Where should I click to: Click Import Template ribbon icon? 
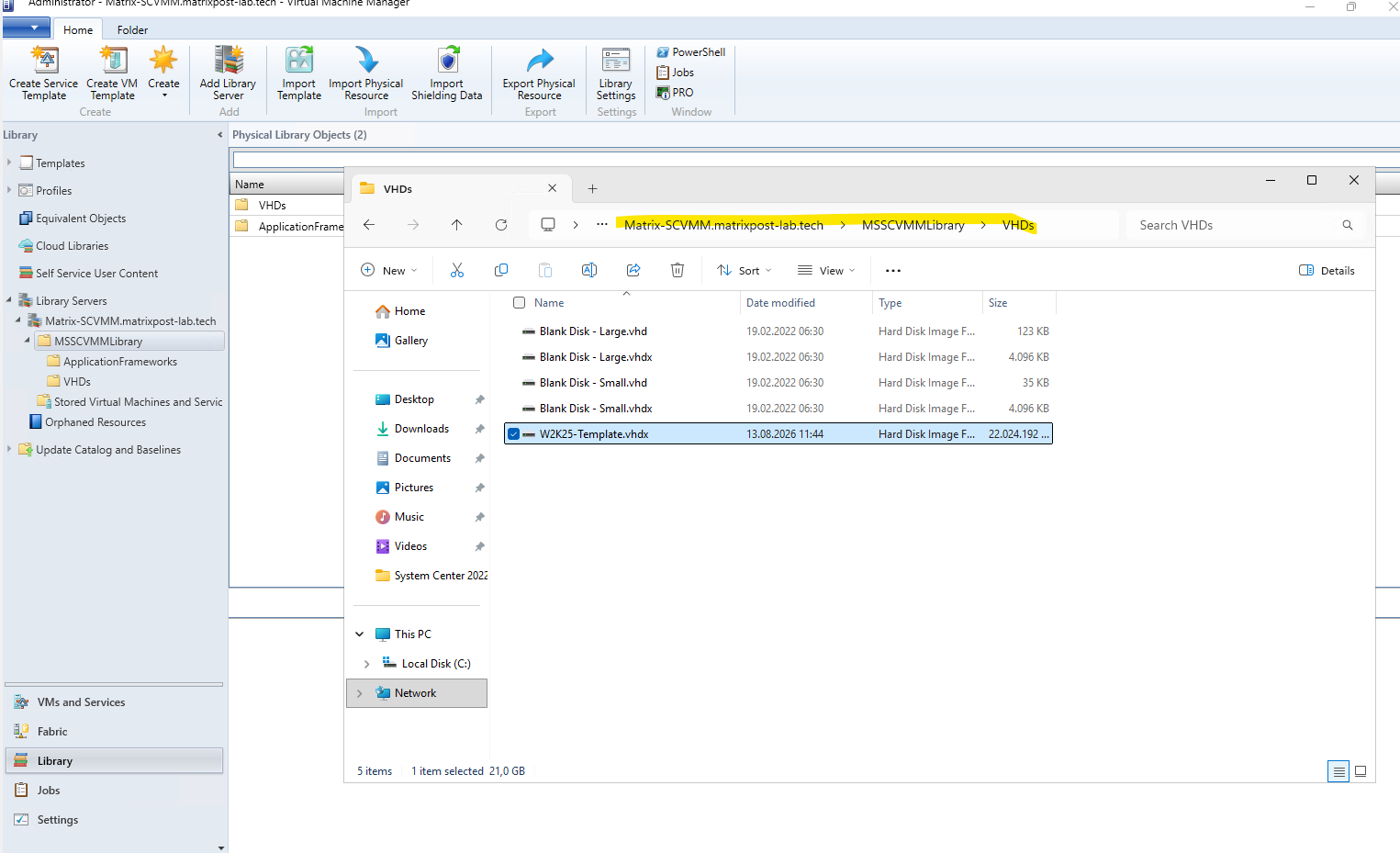click(x=299, y=73)
